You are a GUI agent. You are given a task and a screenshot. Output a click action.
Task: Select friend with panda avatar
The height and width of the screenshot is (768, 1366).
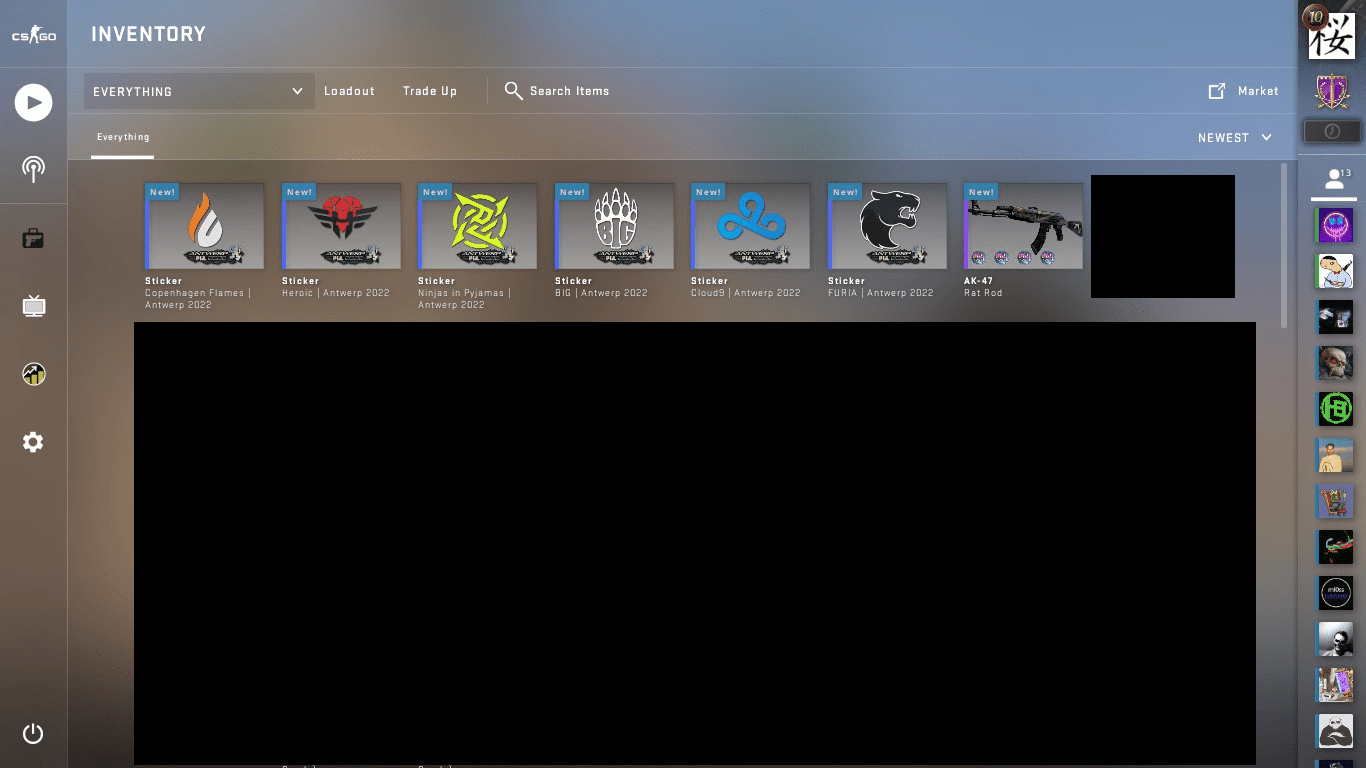pos(1335,732)
